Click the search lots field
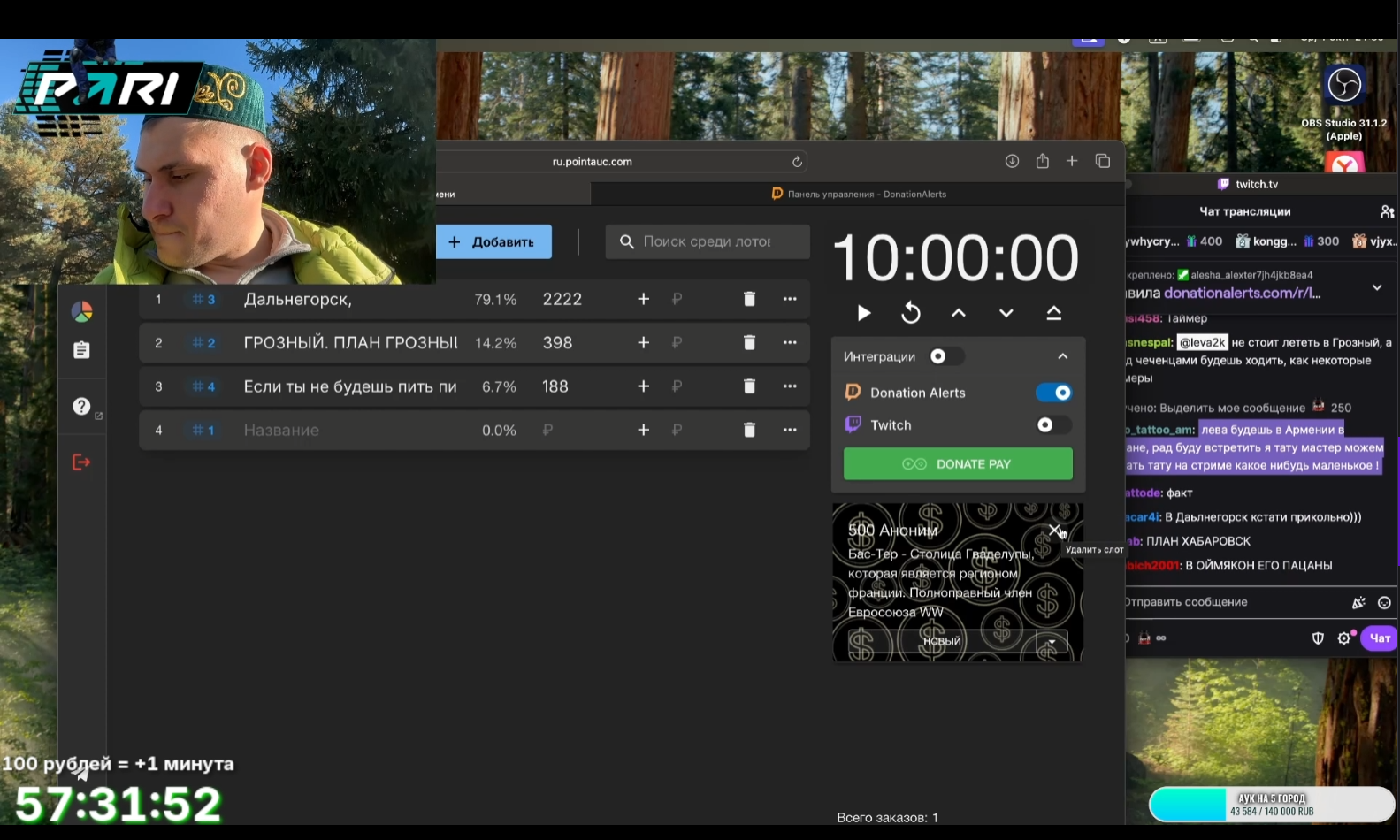The image size is (1400, 840). [708, 241]
